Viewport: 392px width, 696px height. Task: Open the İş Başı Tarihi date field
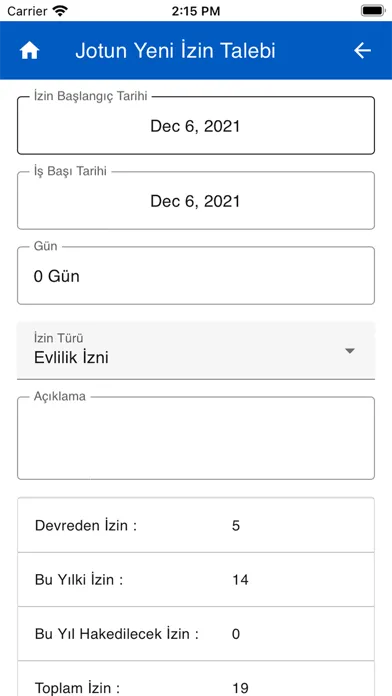pyautogui.click(x=196, y=201)
